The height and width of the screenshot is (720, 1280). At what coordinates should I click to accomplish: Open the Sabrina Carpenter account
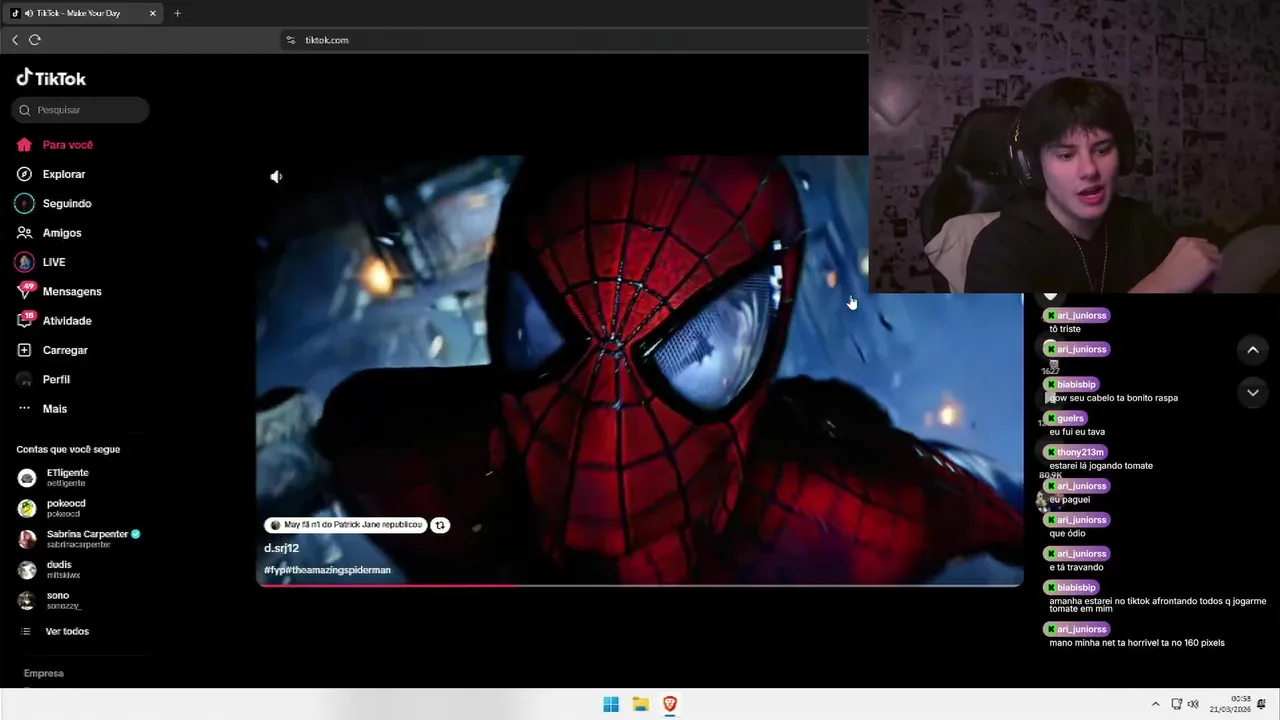pos(80,539)
